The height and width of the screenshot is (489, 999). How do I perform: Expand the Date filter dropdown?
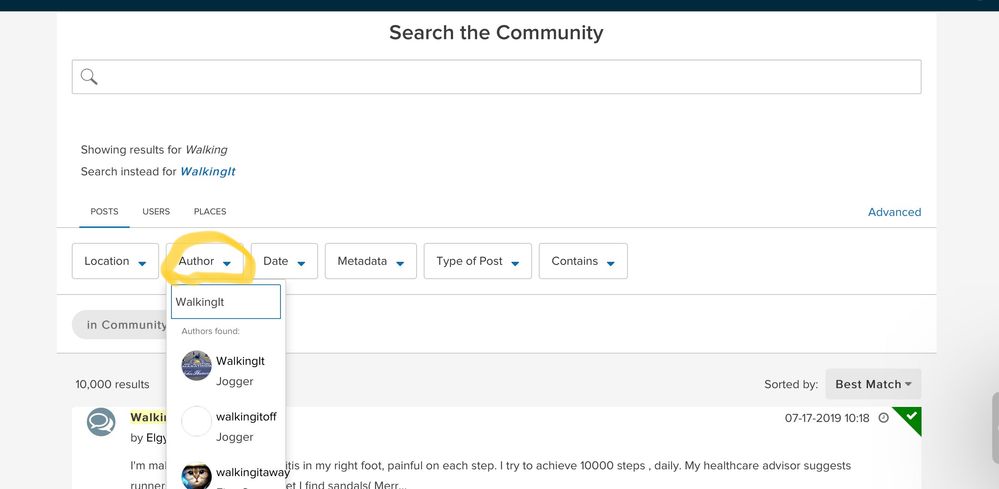[284, 261]
